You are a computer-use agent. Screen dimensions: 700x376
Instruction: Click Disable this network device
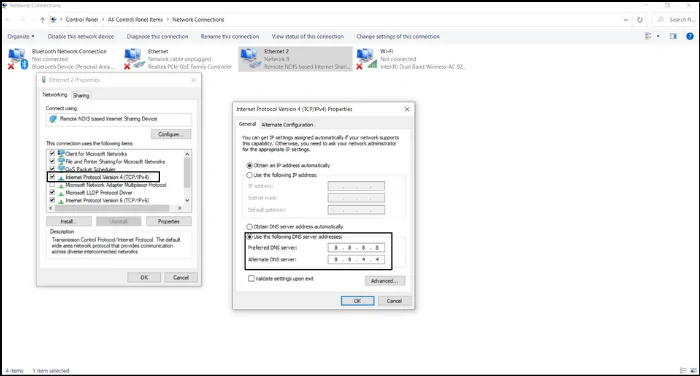pos(81,37)
